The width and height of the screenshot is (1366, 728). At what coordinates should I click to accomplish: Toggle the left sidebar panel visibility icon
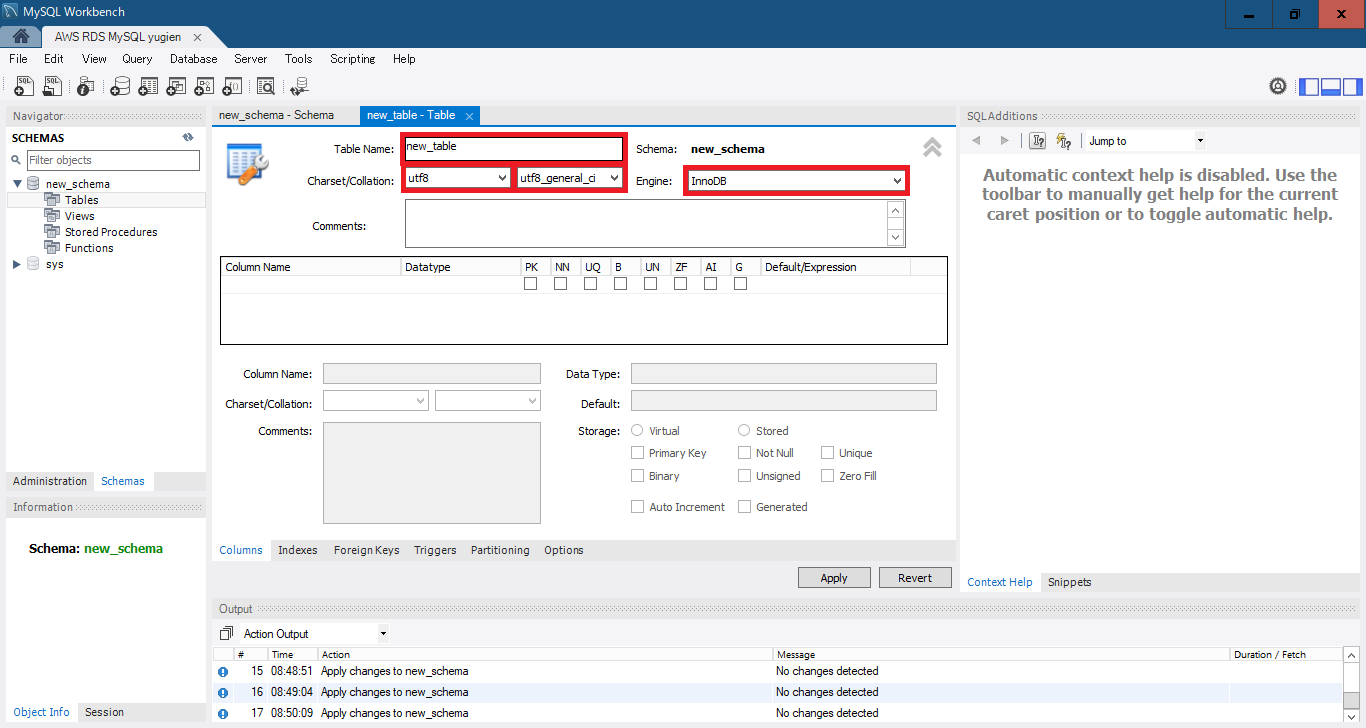(1309, 86)
